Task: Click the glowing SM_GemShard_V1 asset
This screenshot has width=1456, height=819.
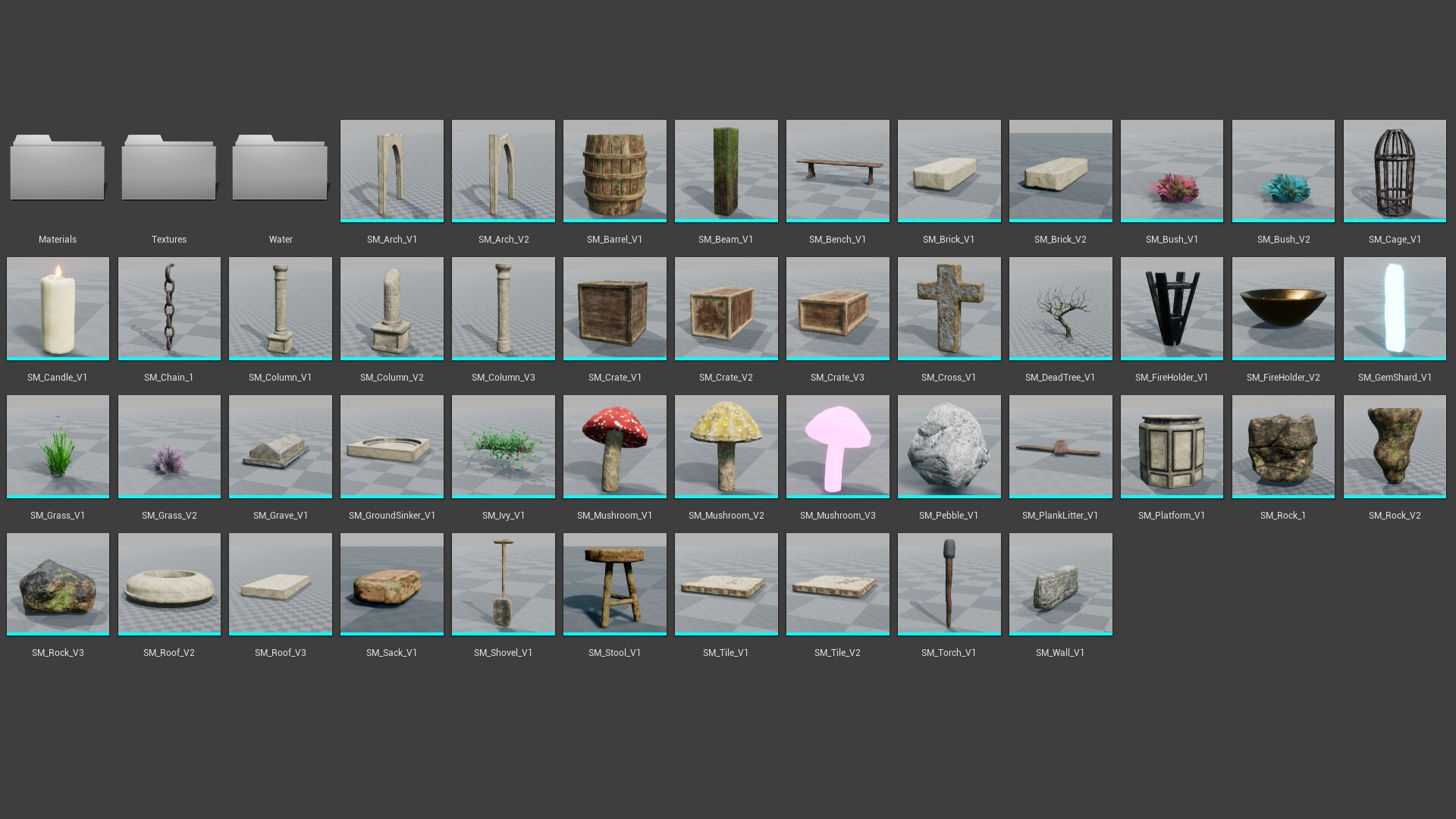Action: coord(1395,309)
